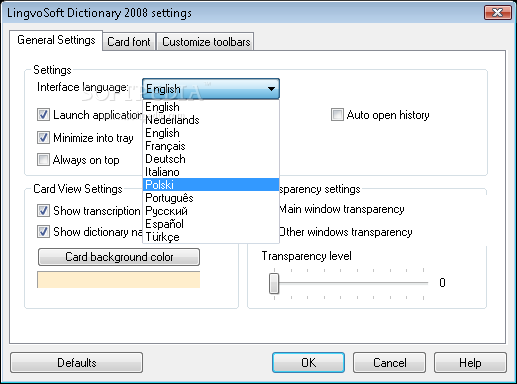Pick Español from the language list
This screenshot has width=517, height=384.
pos(211,224)
